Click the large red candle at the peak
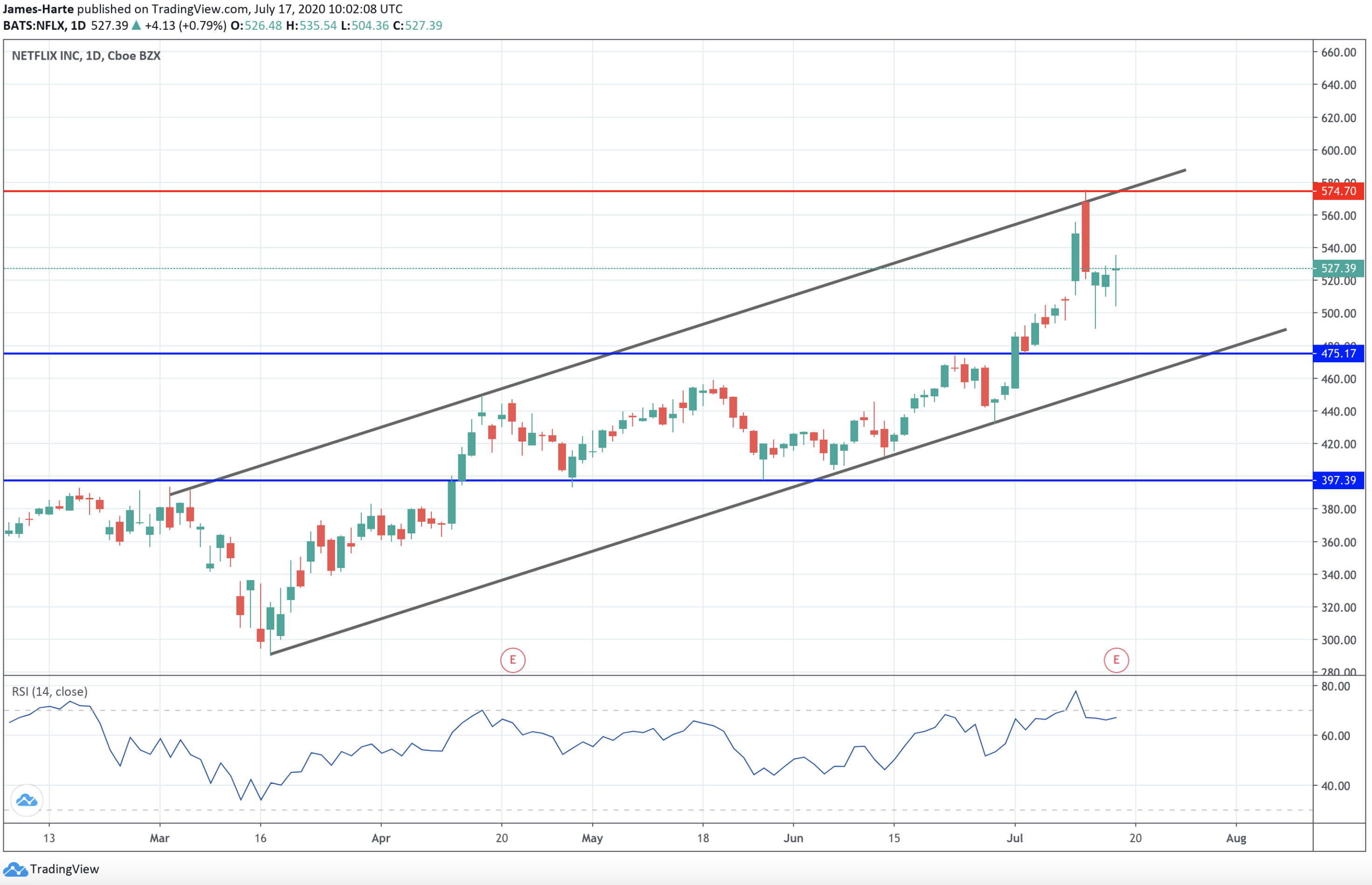This screenshot has height=885, width=1372. pos(1085,237)
